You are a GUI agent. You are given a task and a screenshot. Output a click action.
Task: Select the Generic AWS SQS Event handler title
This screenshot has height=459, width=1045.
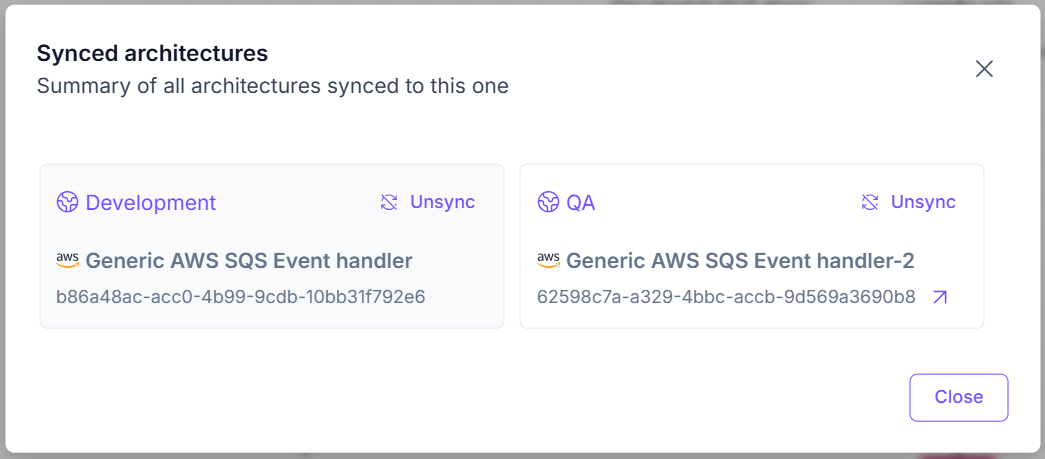click(249, 261)
